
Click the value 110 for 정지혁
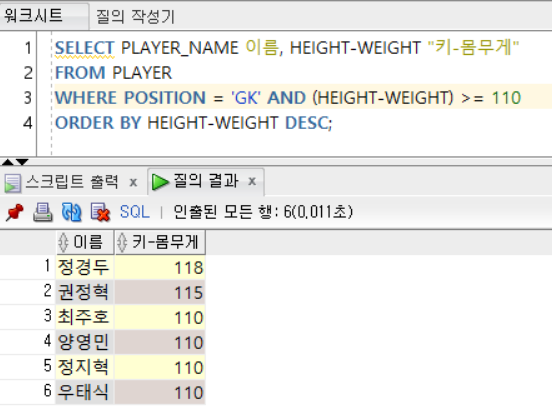point(160,367)
